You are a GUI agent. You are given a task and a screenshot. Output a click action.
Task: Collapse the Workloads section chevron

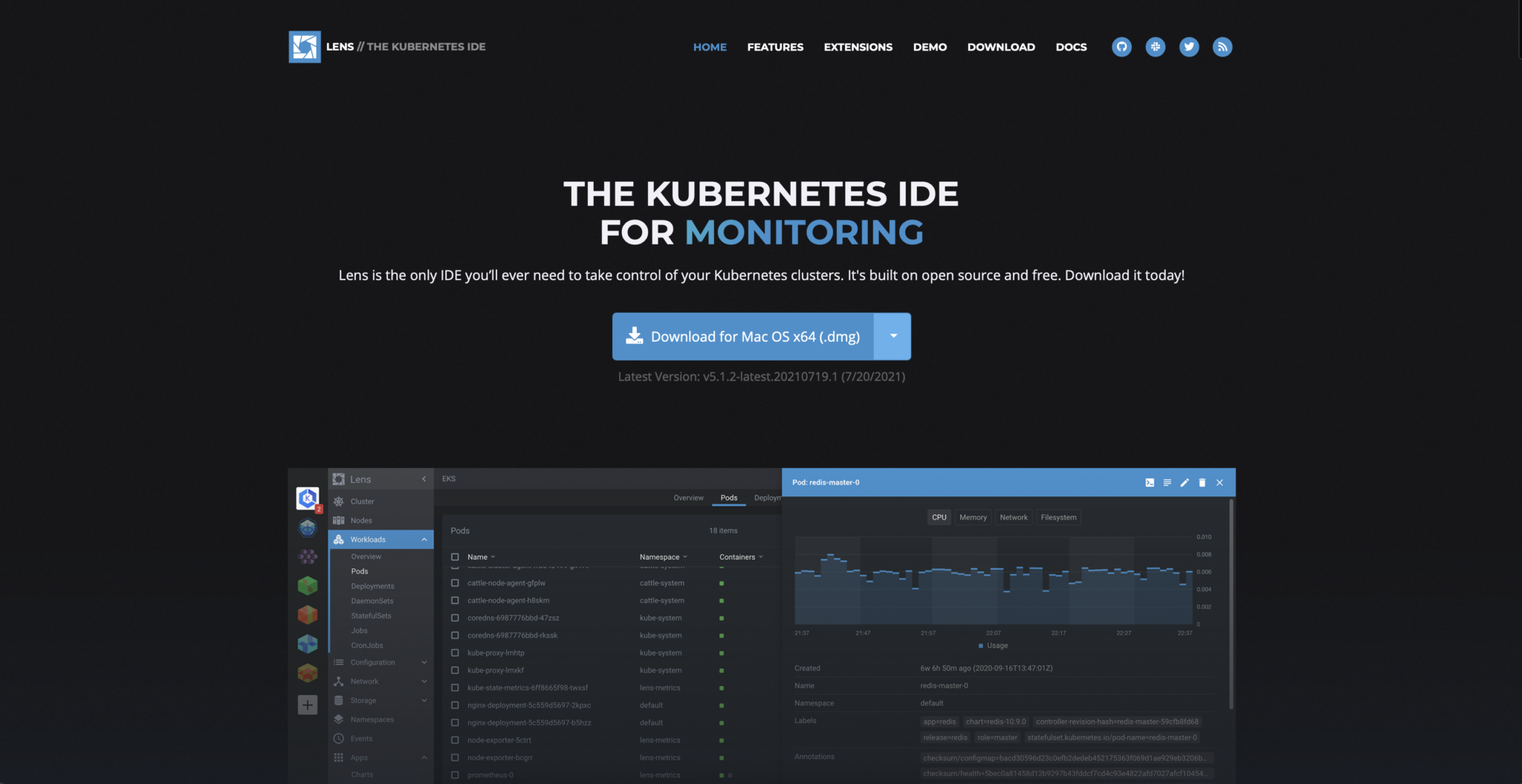pos(424,539)
